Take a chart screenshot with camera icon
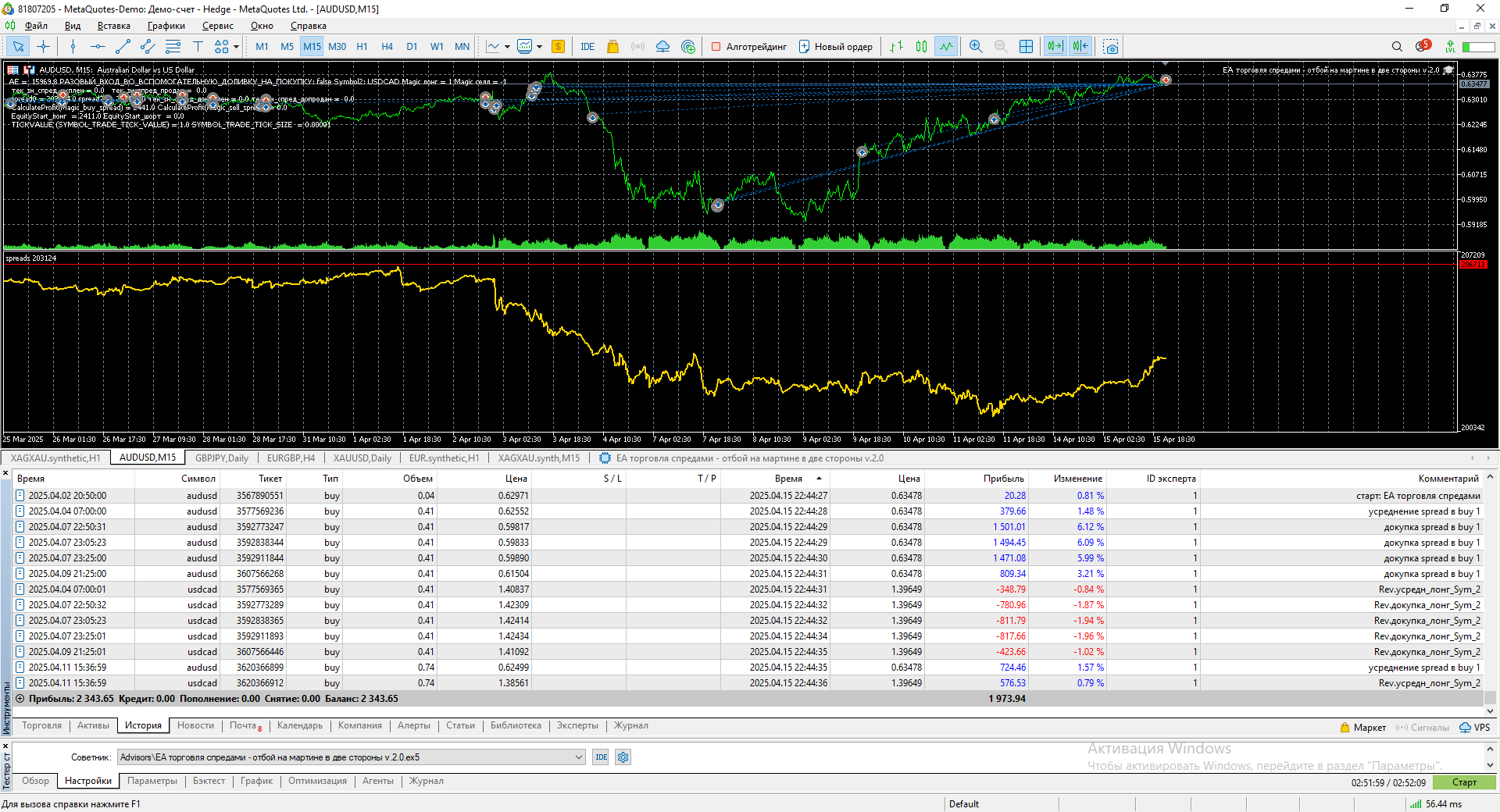This screenshot has width=1500, height=812. pos(1110,47)
